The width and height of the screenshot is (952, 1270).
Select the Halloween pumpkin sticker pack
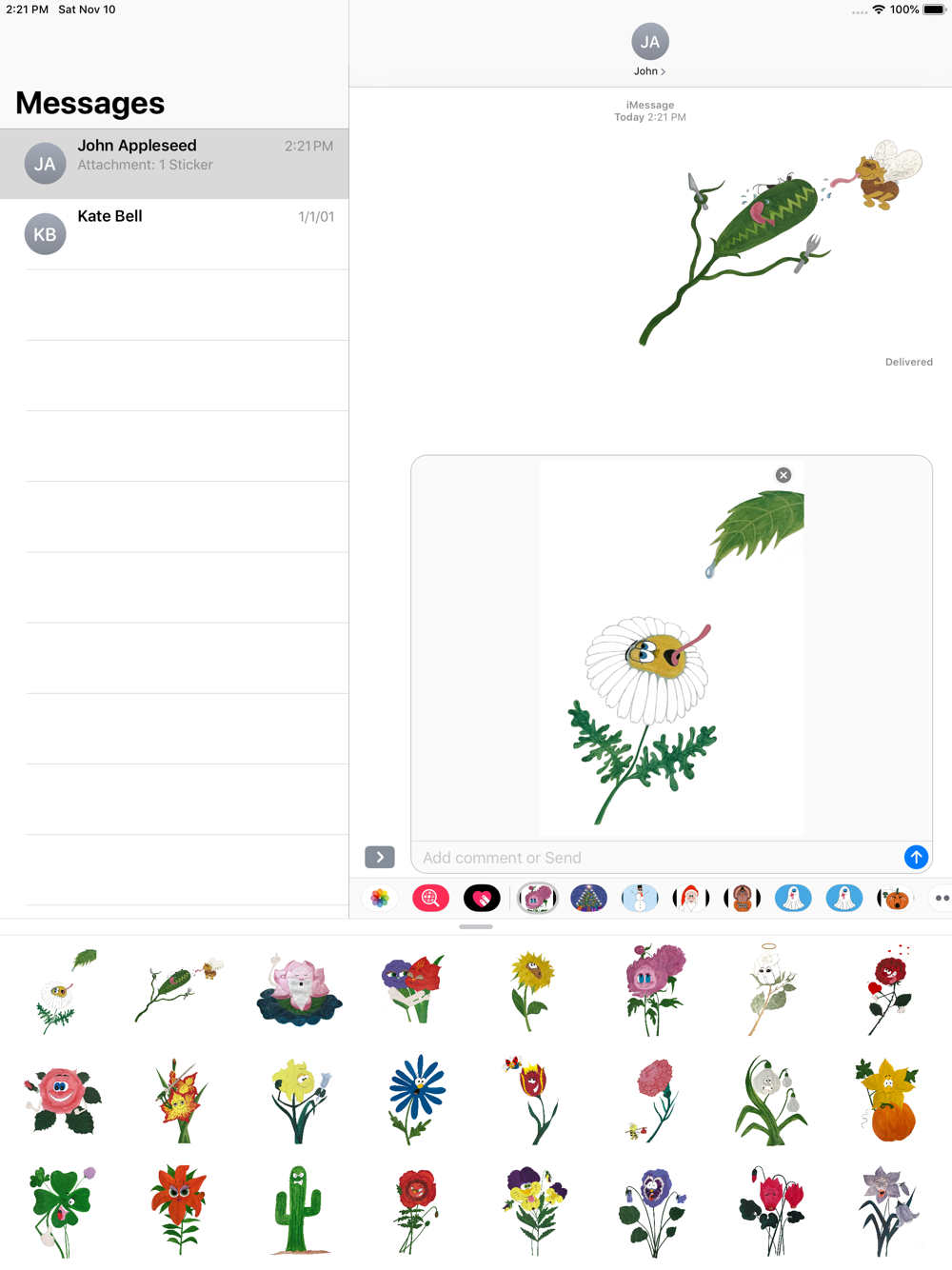pyautogui.click(x=895, y=898)
